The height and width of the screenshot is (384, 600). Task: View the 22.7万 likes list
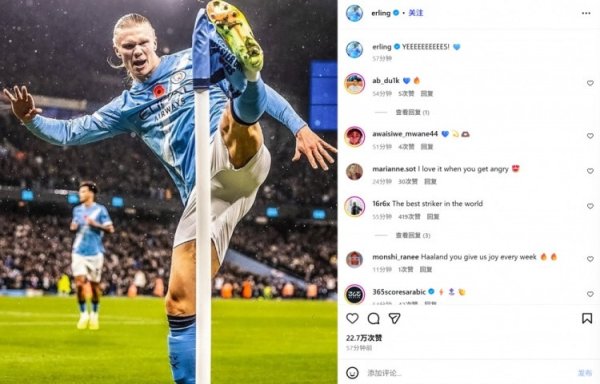[364, 338]
